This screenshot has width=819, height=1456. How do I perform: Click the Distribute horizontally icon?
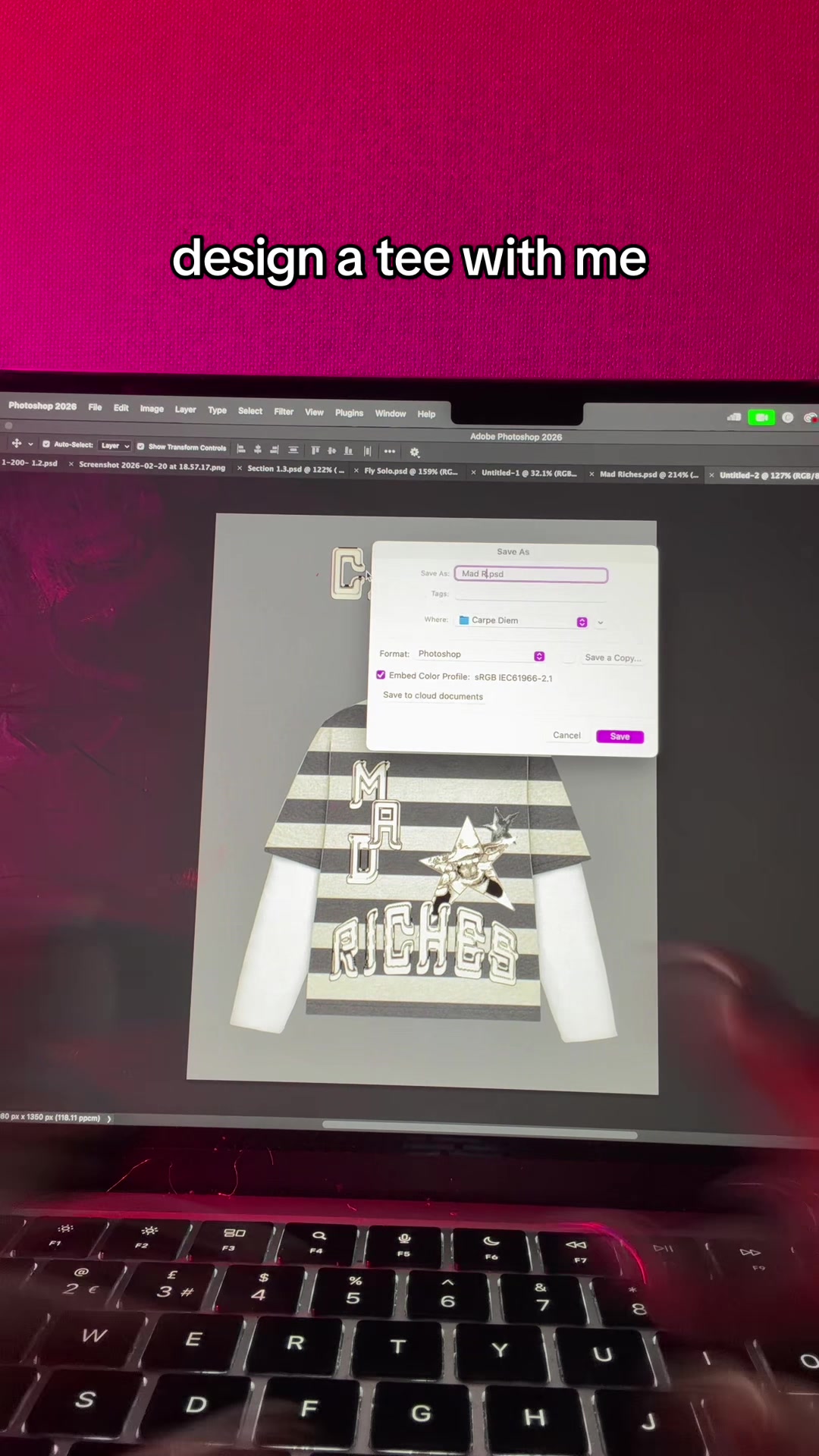point(293,450)
